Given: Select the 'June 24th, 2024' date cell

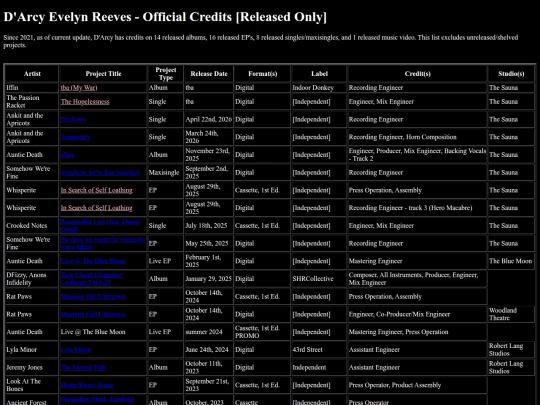Looking at the screenshot, I should tap(209, 350).
